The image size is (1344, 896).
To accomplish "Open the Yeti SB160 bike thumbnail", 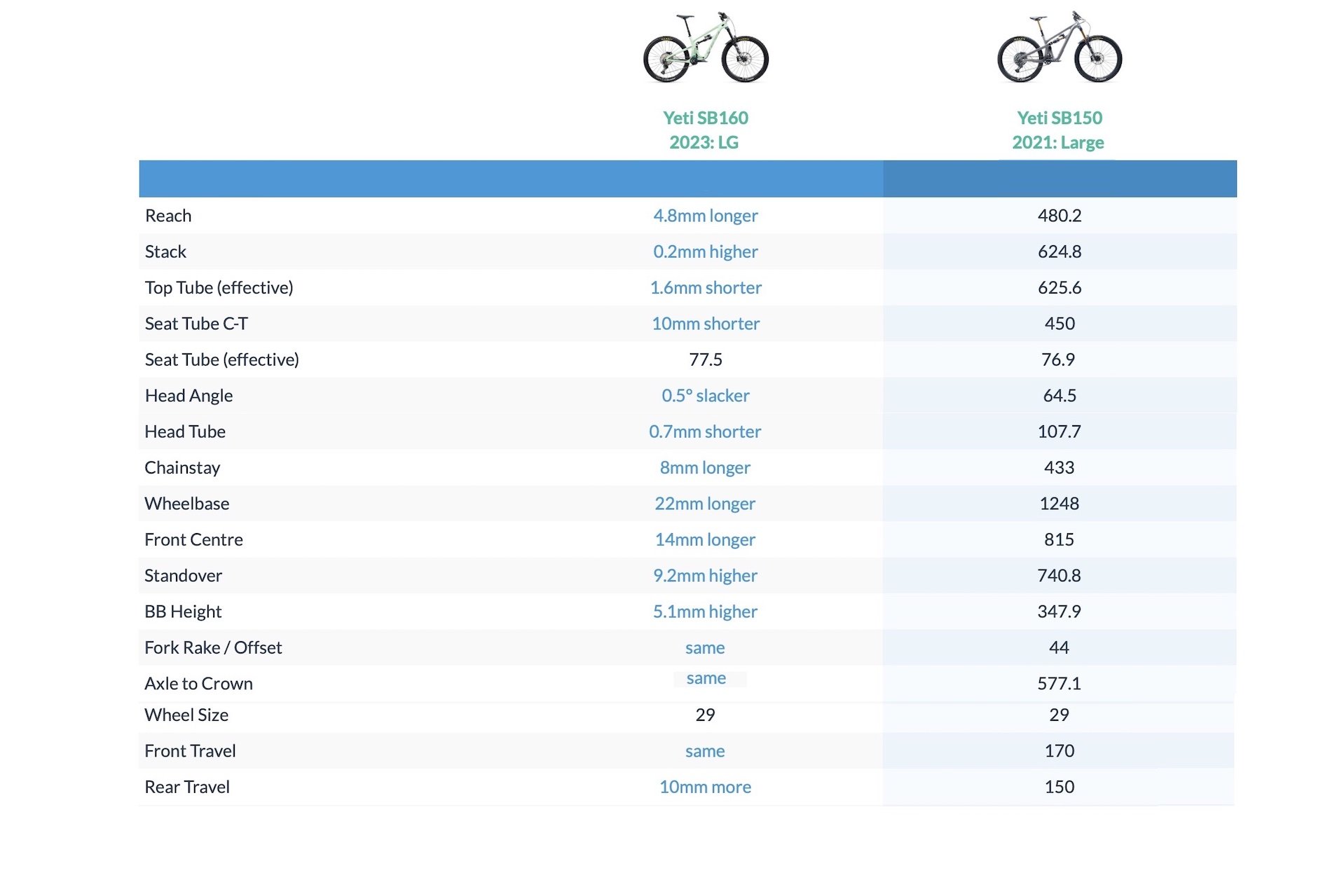I will click(706, 47).
